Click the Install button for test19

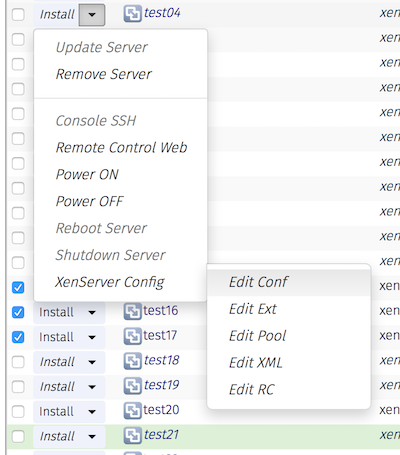pos(57,387)
